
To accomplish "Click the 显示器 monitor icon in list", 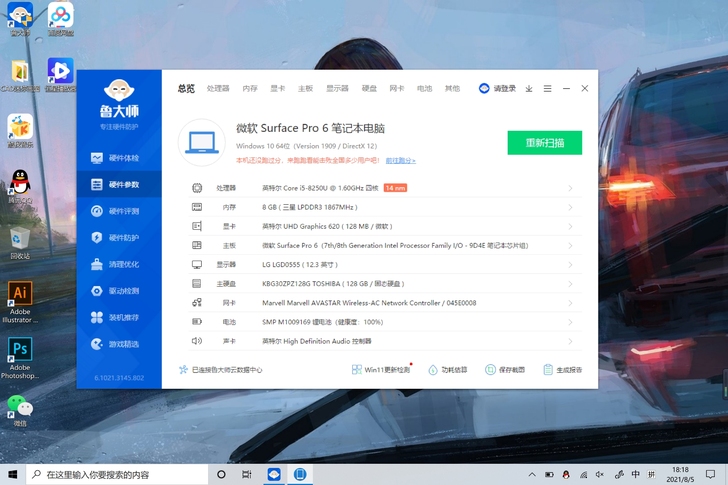I will (x=197, y=265).
